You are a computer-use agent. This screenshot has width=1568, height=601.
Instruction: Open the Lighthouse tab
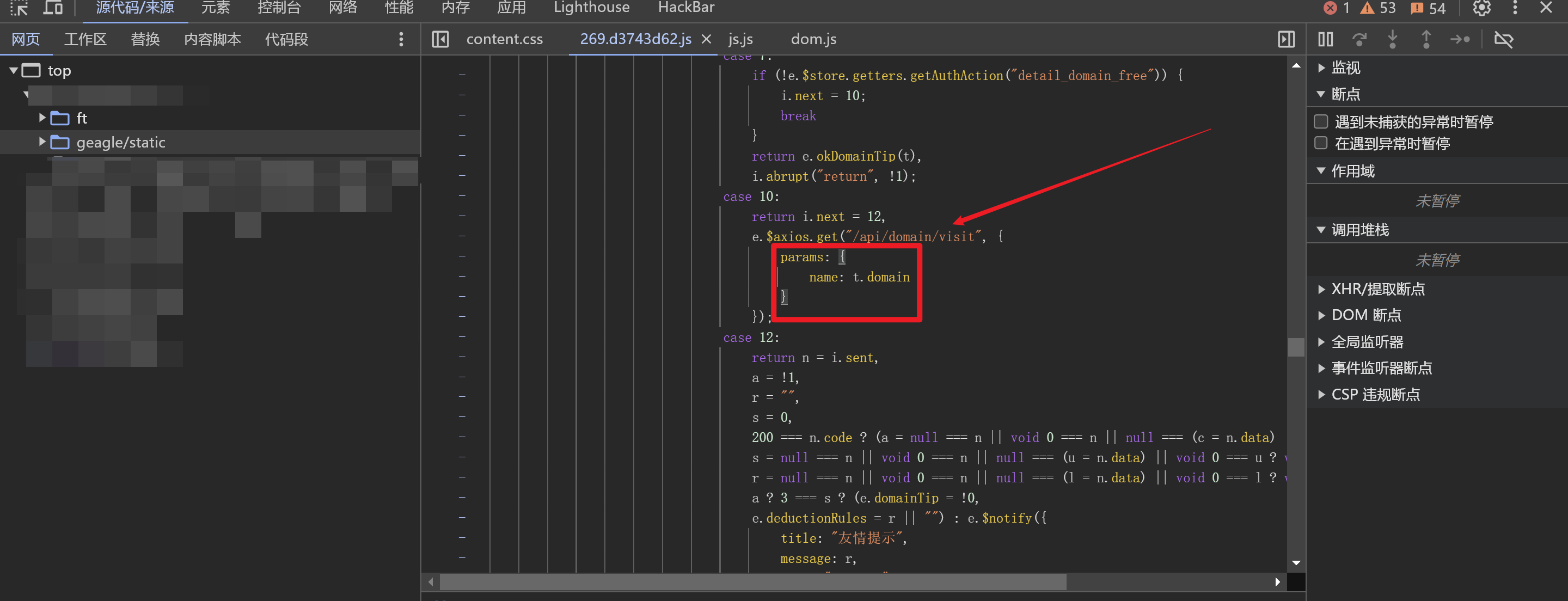591,8
